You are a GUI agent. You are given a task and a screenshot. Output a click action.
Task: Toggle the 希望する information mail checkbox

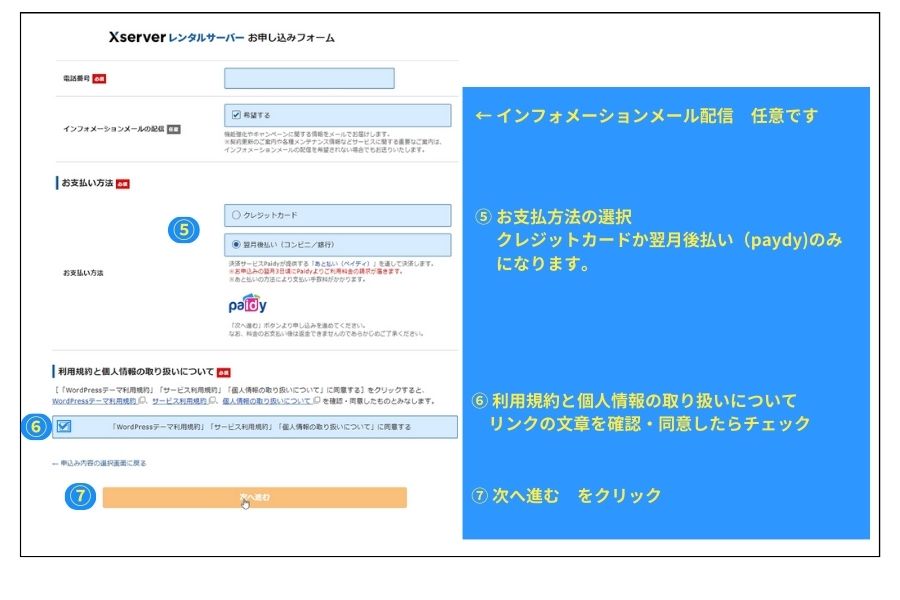[x=236, y=115]
